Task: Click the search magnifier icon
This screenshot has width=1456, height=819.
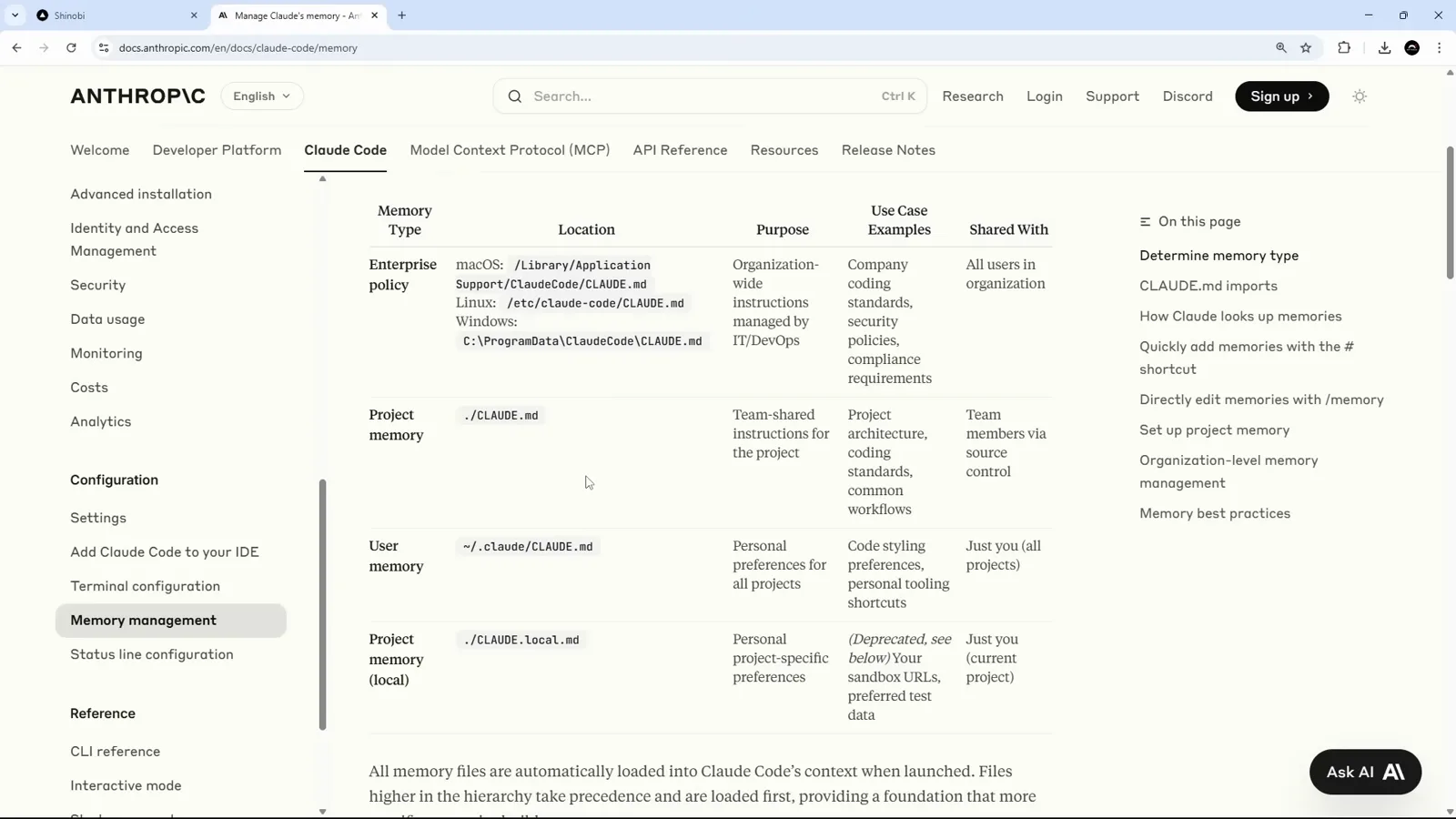Action: (x=515, y=96)
